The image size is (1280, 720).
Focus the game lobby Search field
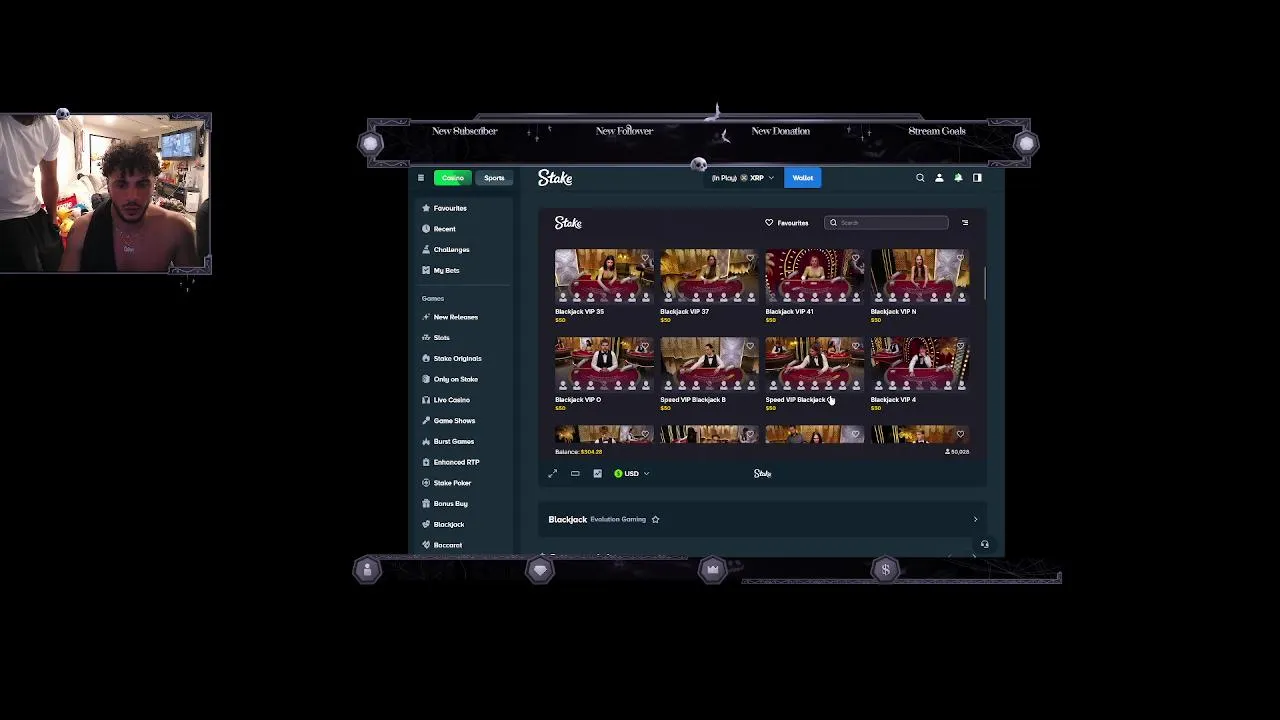coord(887,223)
